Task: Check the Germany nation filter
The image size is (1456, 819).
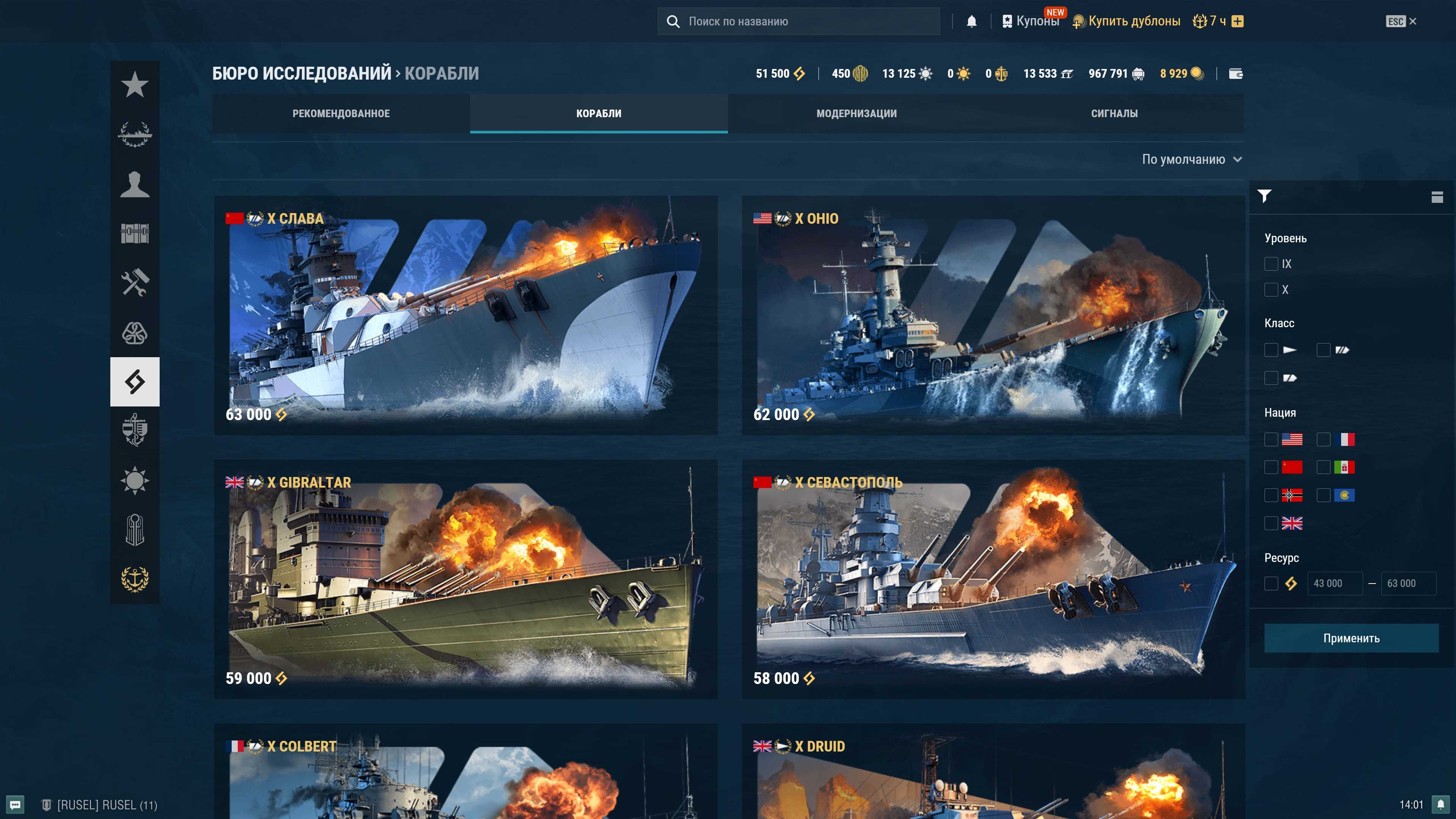Action: [x=1271, y=495]
